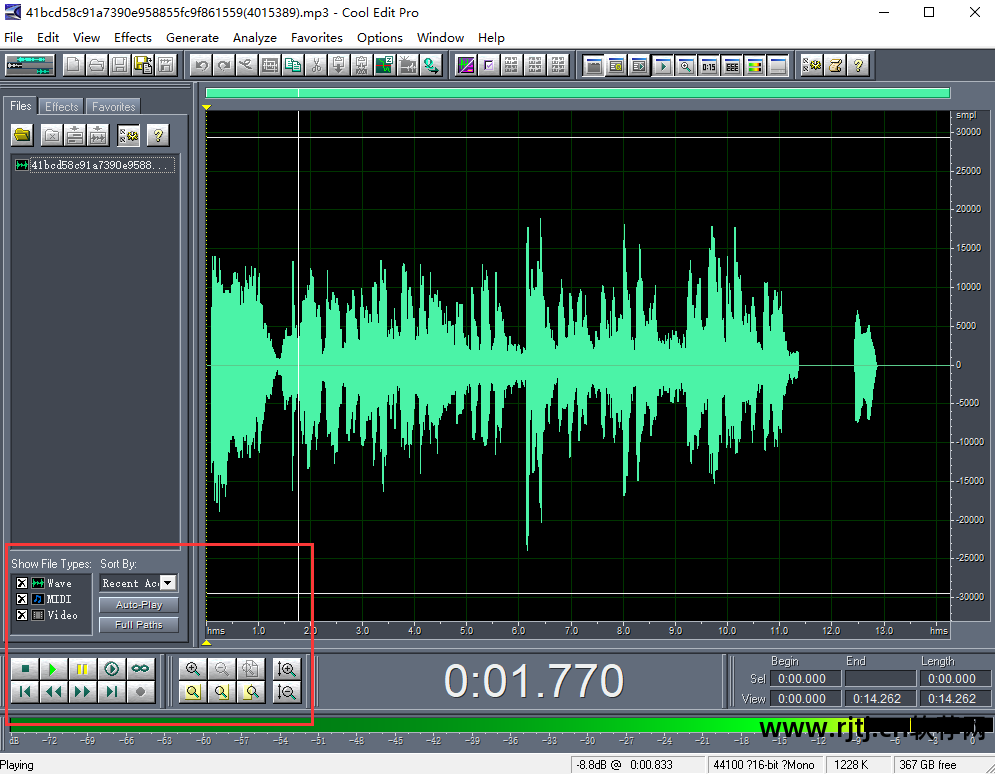Open the Effects menu
The image size is (995, 774).
click(133, 37)
